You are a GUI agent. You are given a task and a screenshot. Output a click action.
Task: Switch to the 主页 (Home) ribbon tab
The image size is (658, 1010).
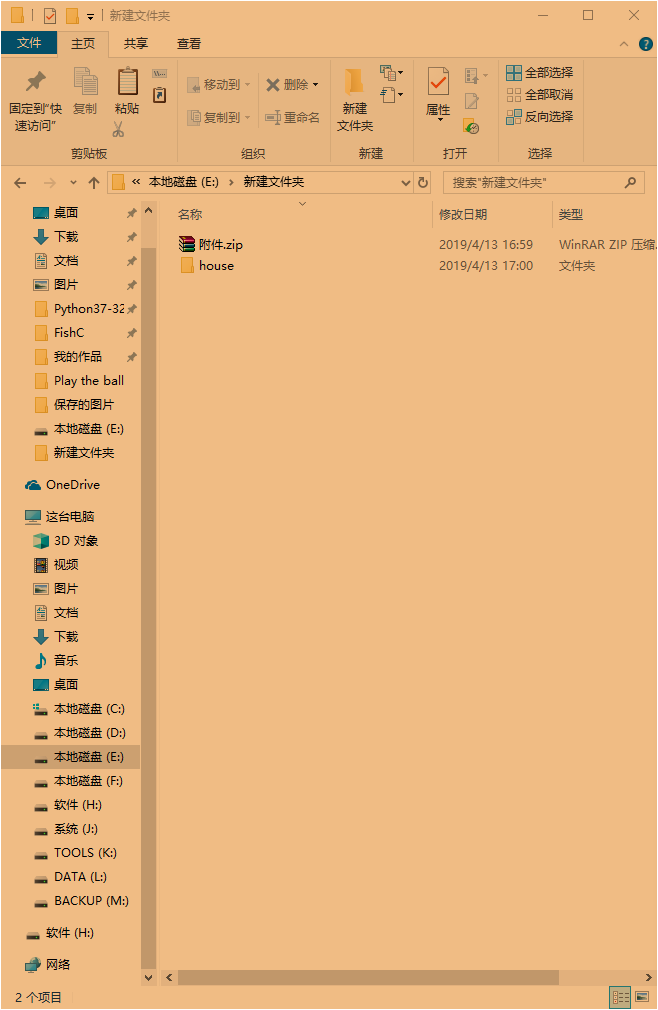point(83,43)
